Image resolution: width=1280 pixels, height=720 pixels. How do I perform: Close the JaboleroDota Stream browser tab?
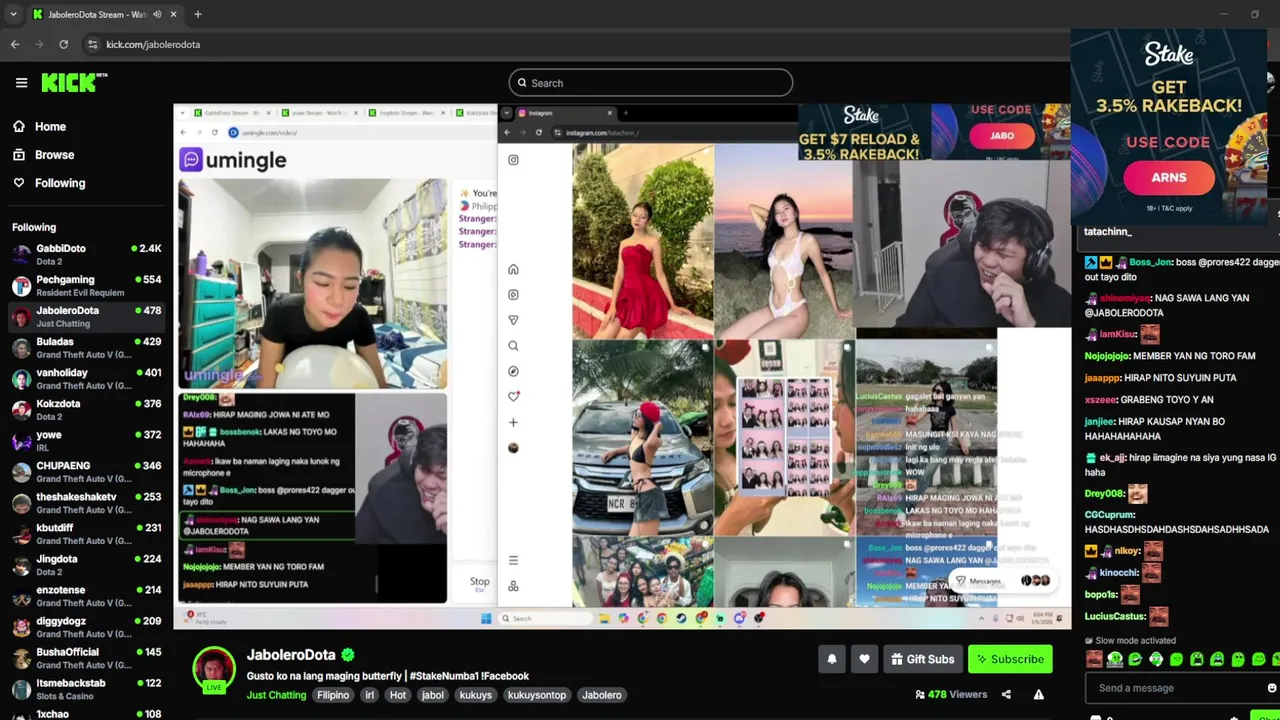click(173, 14)
